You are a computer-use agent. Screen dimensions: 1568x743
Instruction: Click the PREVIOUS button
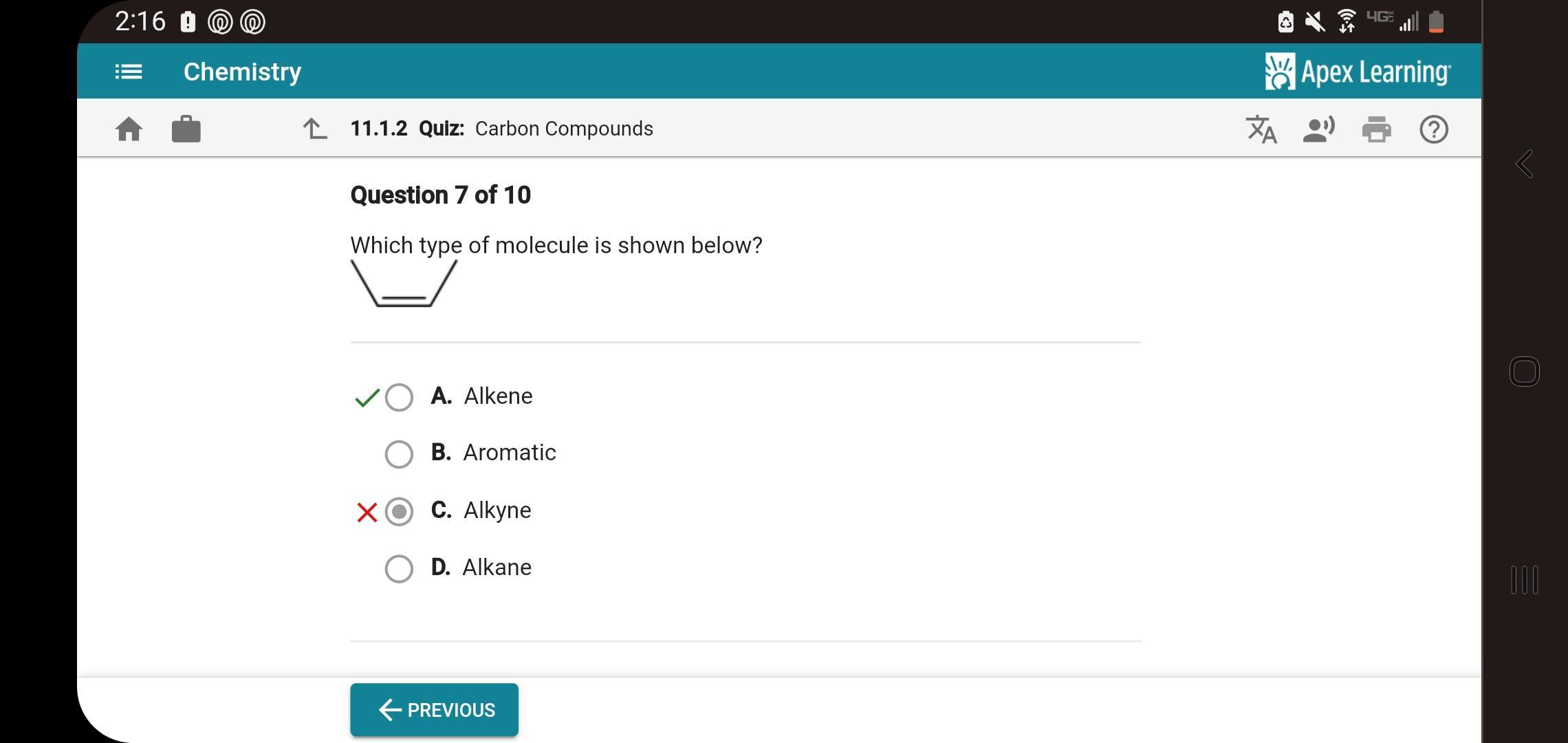coord(434,709)
